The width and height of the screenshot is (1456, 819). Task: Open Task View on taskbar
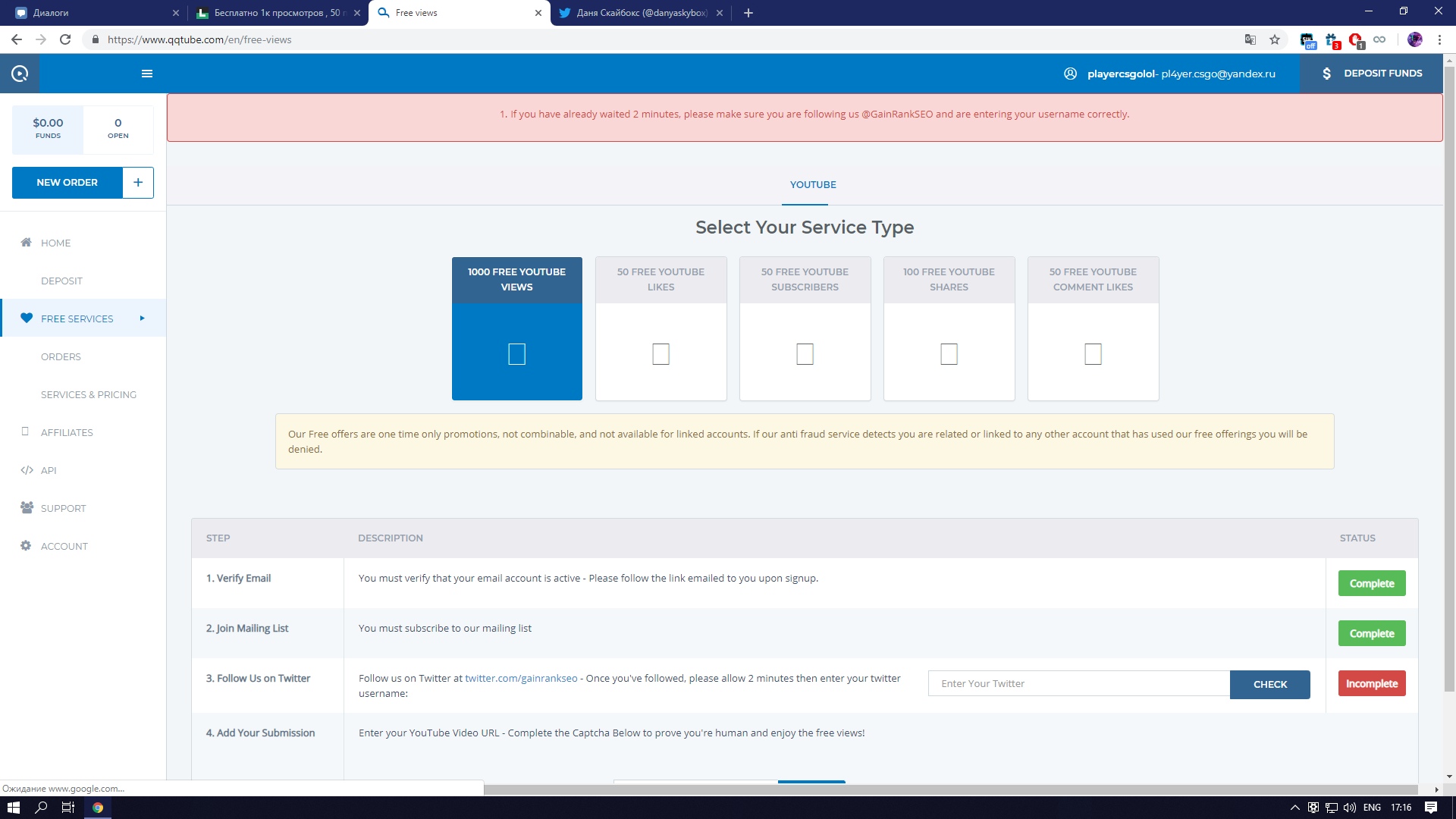68,808
